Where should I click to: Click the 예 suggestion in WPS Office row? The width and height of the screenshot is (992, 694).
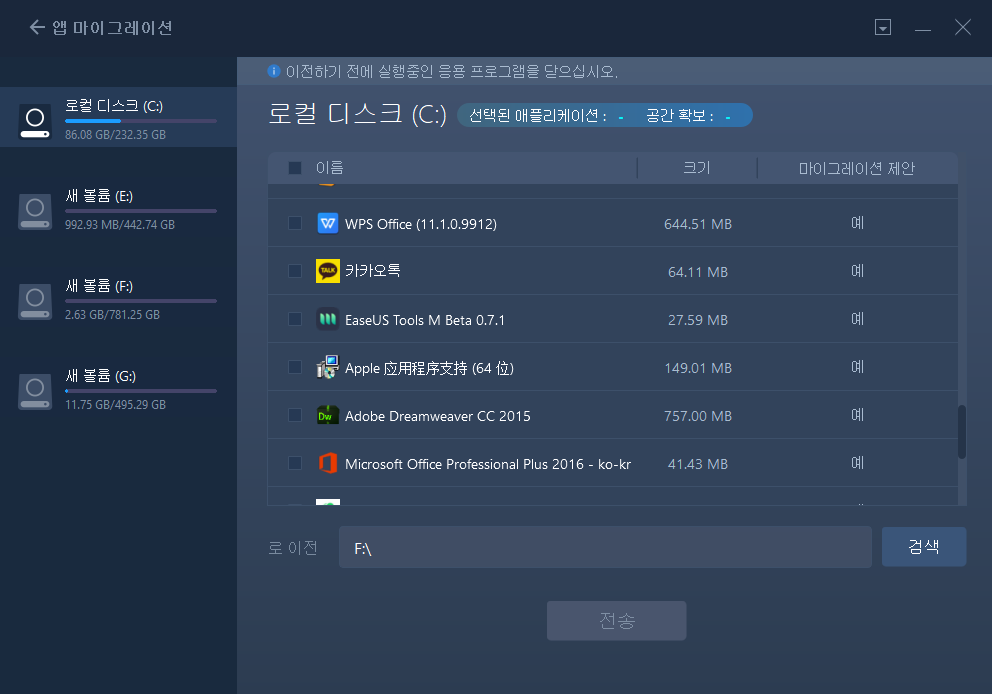pos(857,223)
